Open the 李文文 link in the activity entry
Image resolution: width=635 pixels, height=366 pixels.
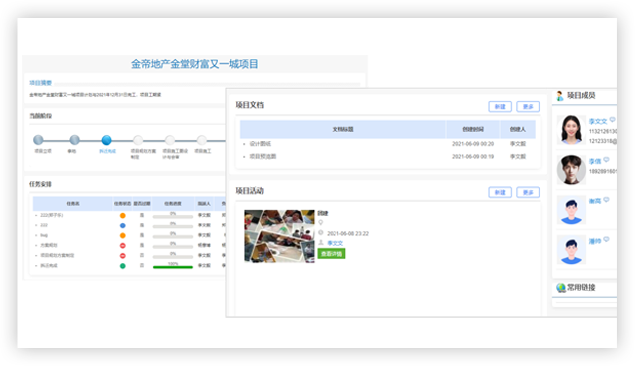click(335, 243)
